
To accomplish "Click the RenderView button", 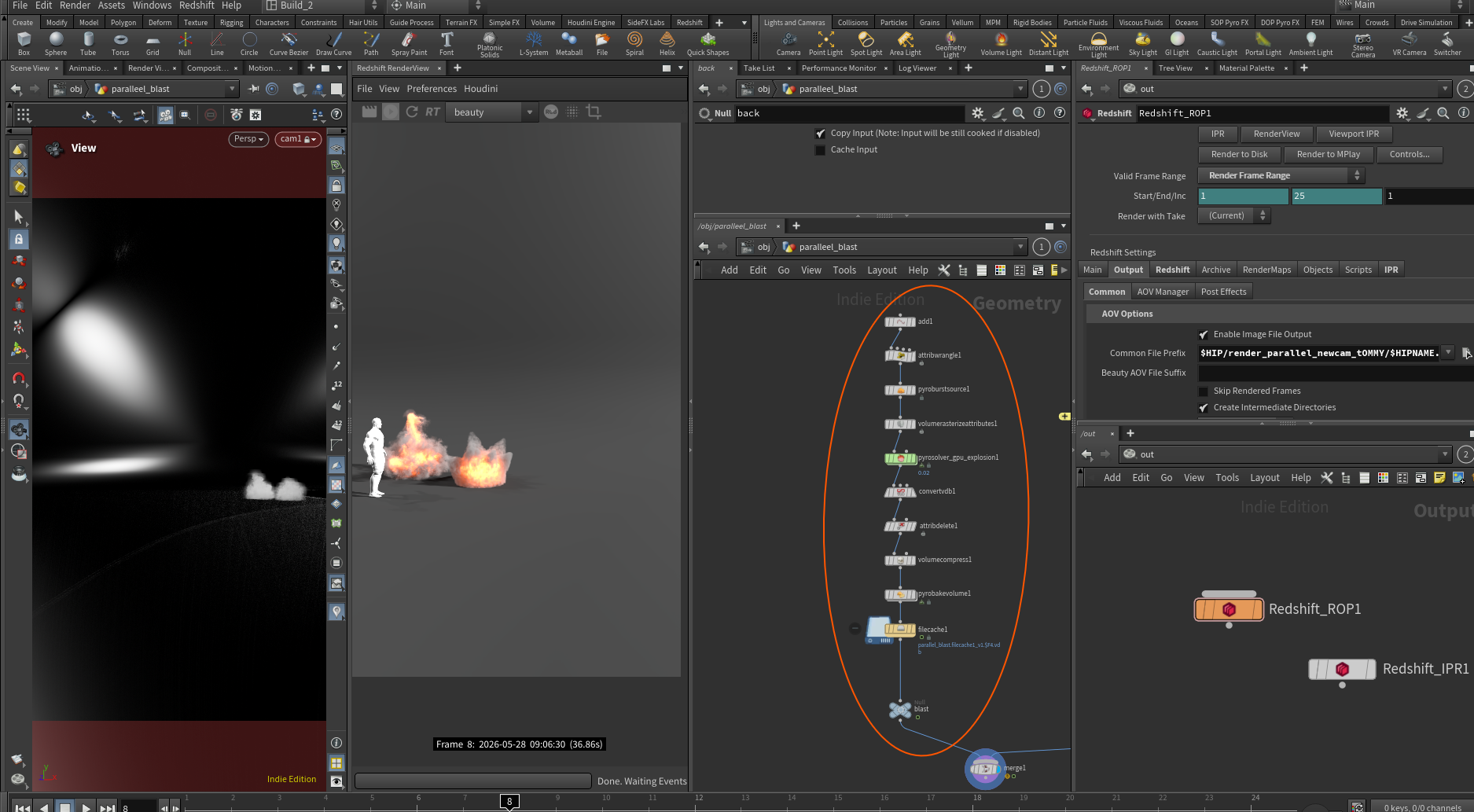I will pos(1277,134).
